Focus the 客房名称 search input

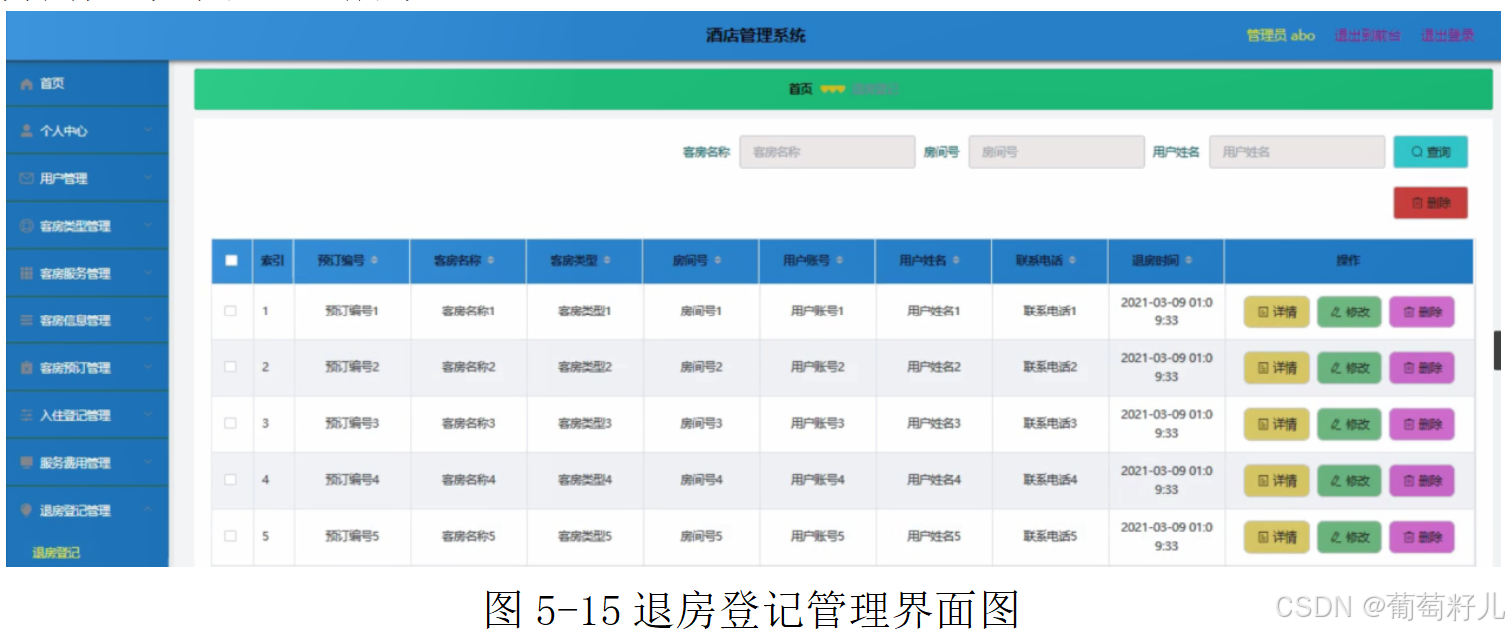pyautogui.click(x=827, y=152)
